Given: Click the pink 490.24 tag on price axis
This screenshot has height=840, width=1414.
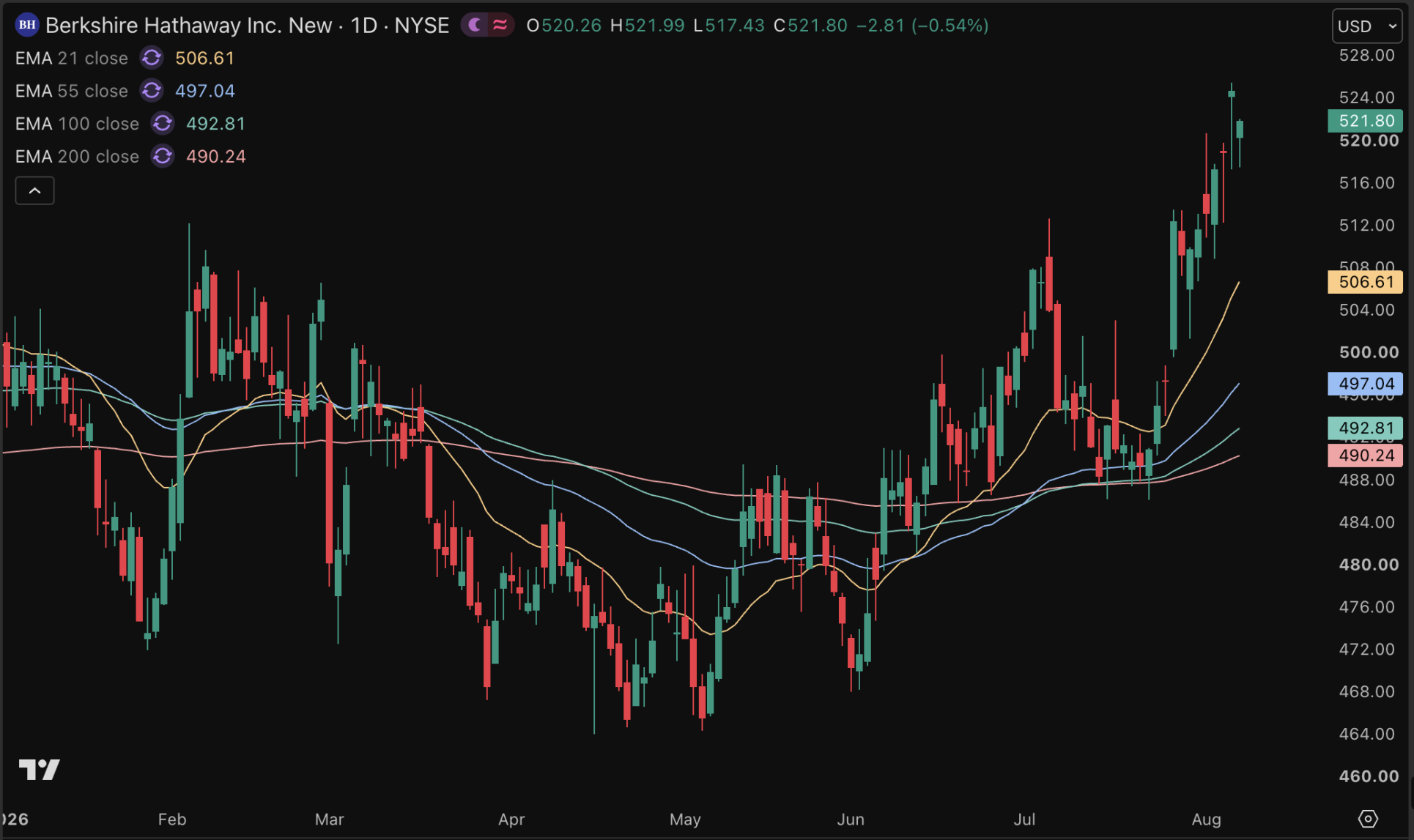Looking at the screenshot, I should tap(1366, 456).
